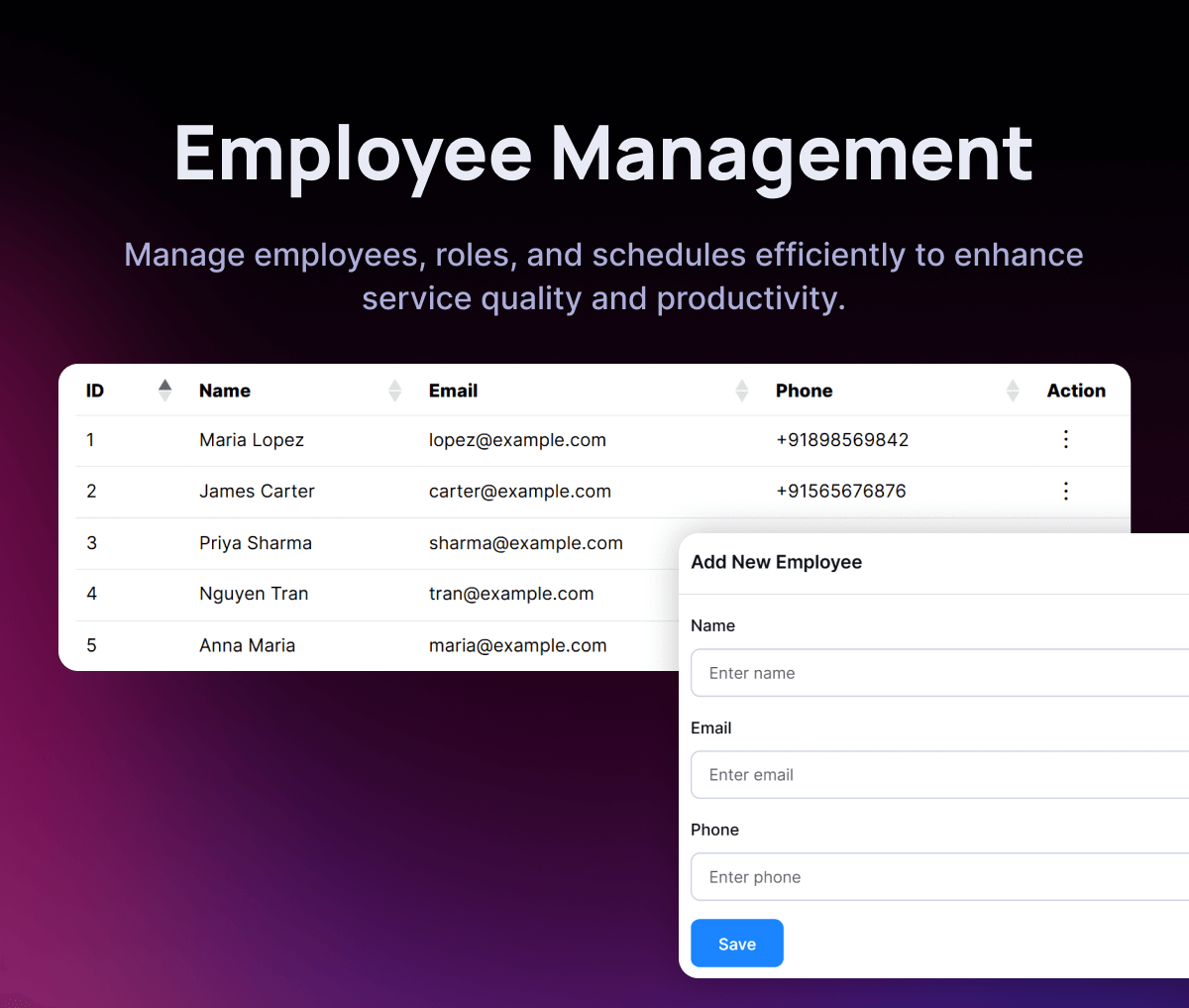
Task: Click email tran@example.com
Action: 511,594
